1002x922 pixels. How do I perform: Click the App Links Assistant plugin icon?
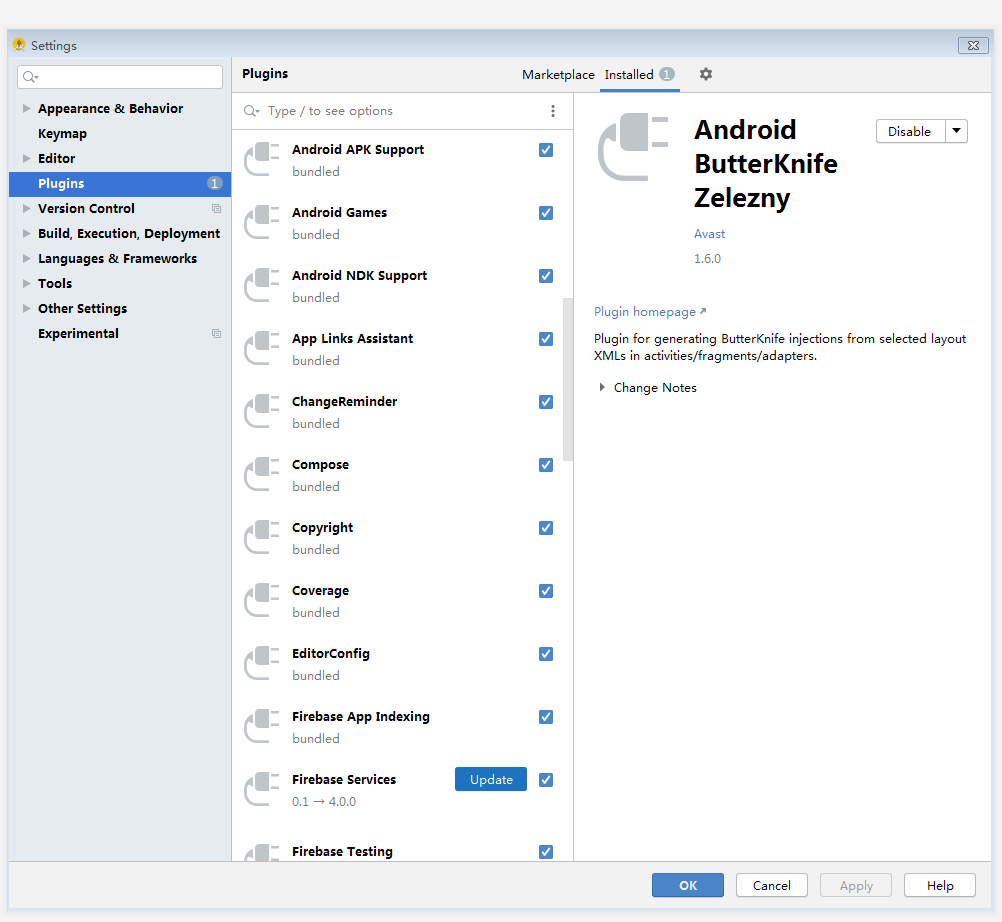click(262, 348)
